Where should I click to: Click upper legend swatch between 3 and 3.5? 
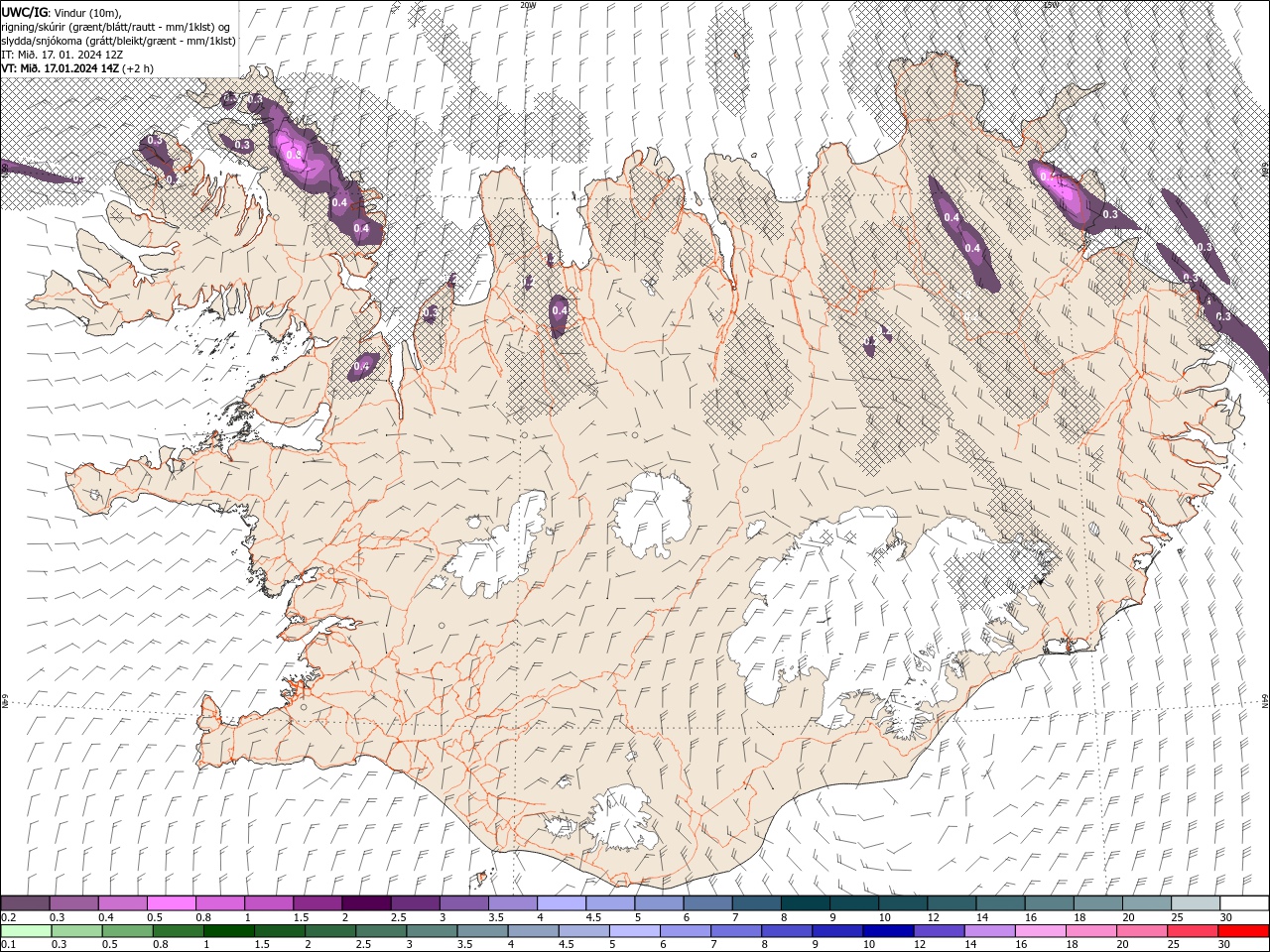click(464, 903)
